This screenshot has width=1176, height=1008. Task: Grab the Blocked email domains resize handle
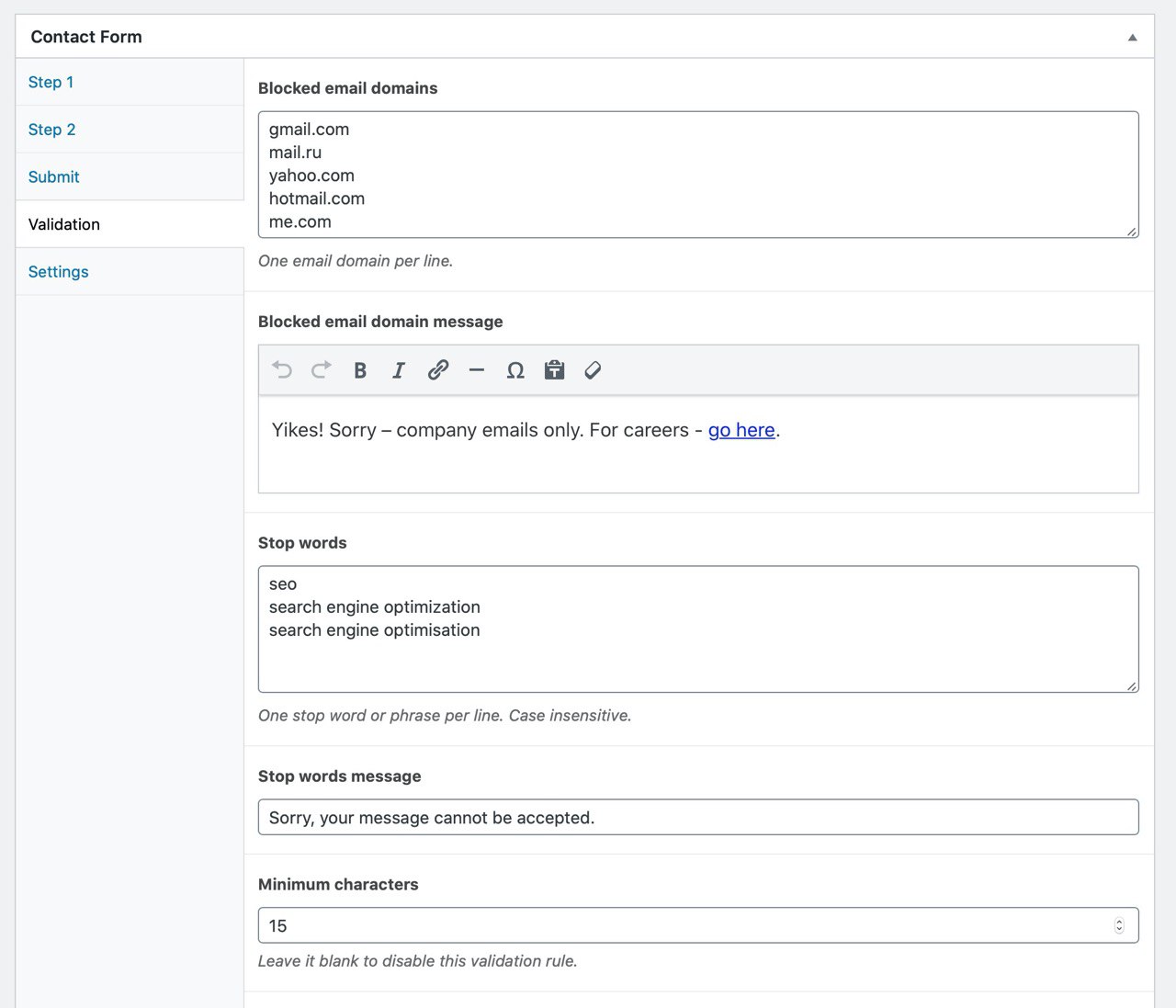tap(1132, 232)
